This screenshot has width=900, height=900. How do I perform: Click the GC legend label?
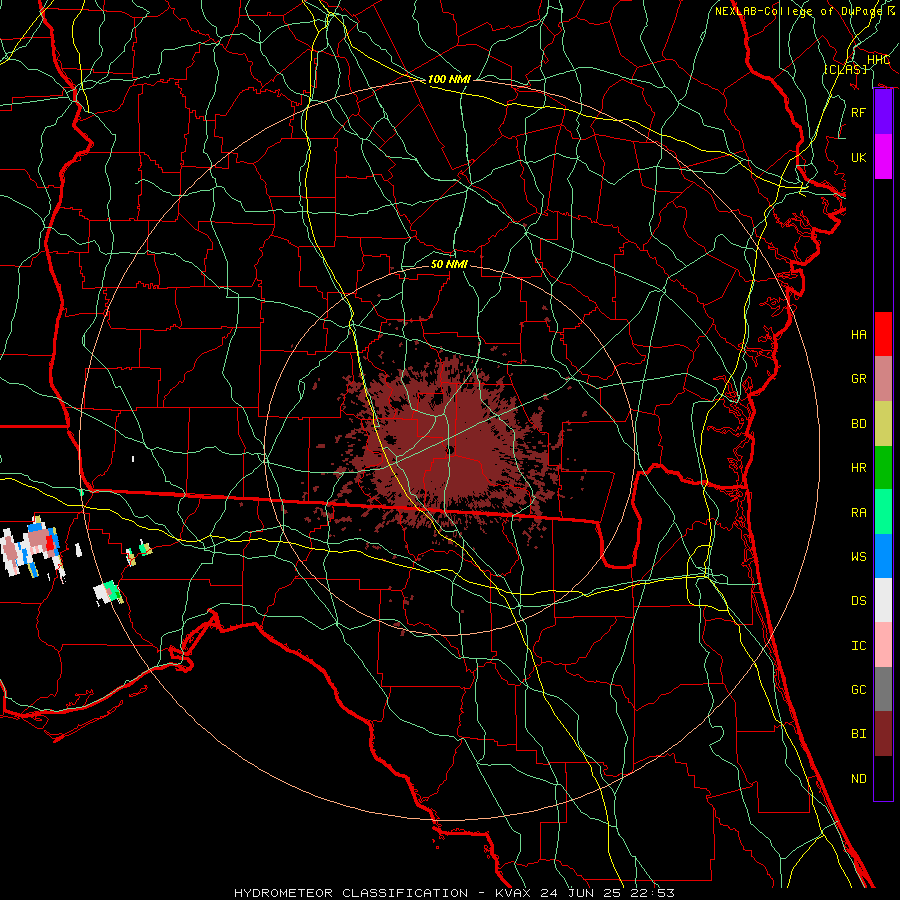pos(859,690)
